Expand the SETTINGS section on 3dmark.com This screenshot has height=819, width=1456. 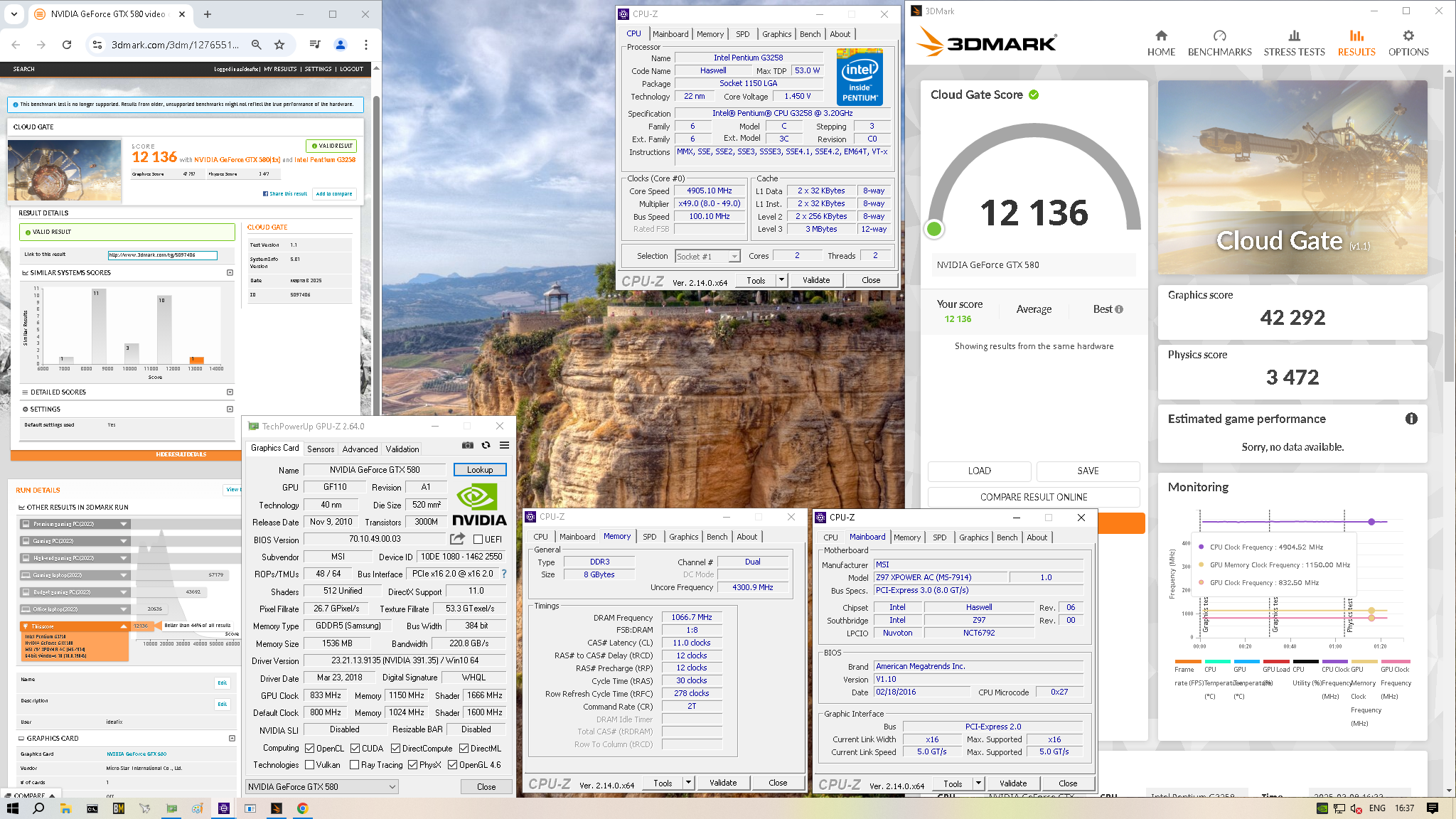tap(230, 409)
